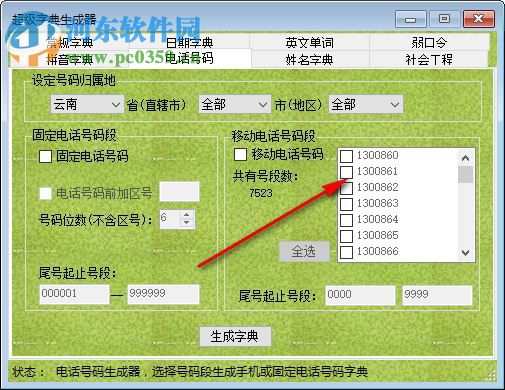Check the 1300862 number segment
505x390 pixels.
(346, 188)
